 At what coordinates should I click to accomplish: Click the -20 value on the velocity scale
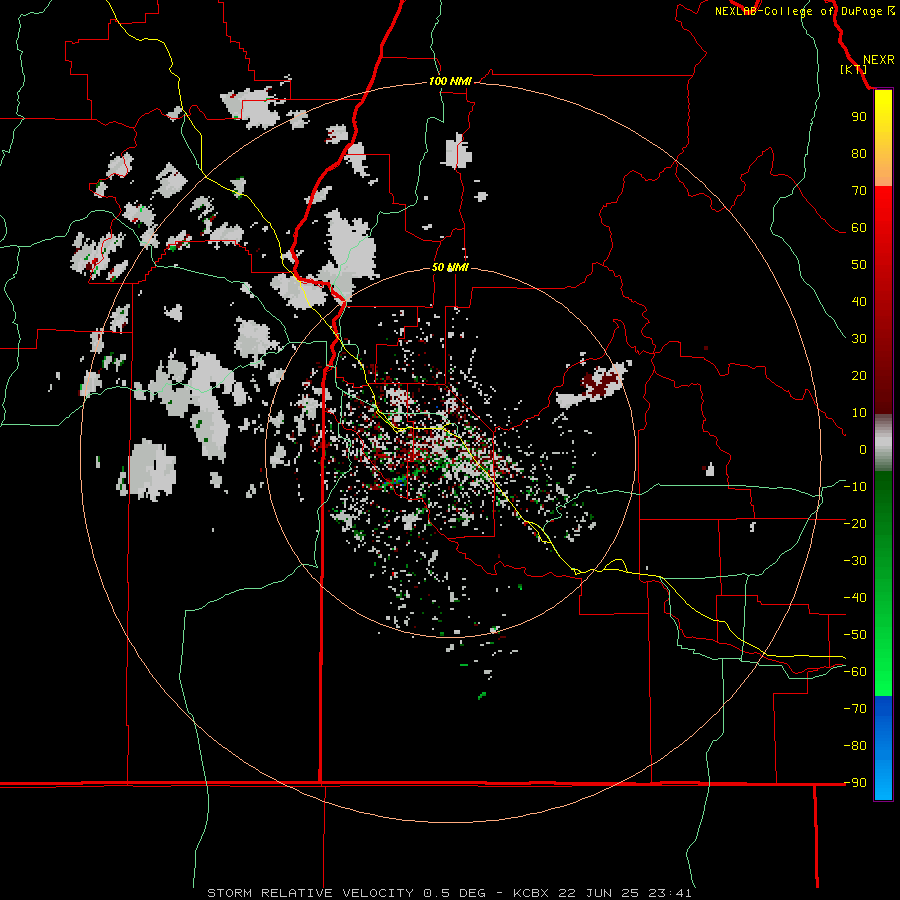pyautogui.click(x=855, y=523)
